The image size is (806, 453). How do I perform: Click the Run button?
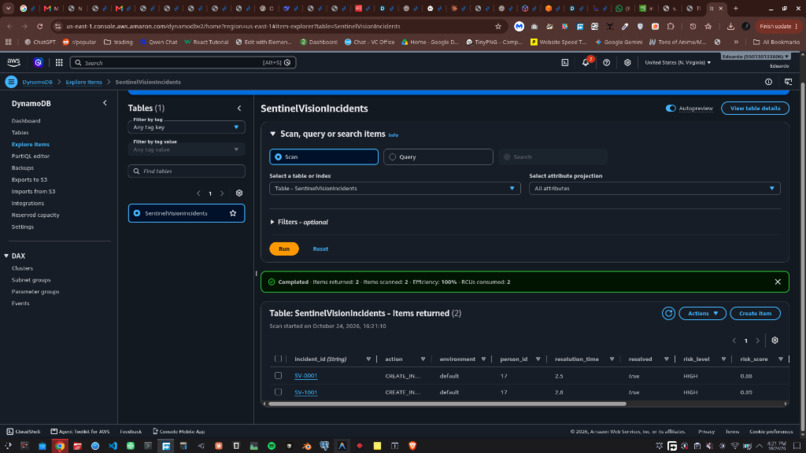284,248
